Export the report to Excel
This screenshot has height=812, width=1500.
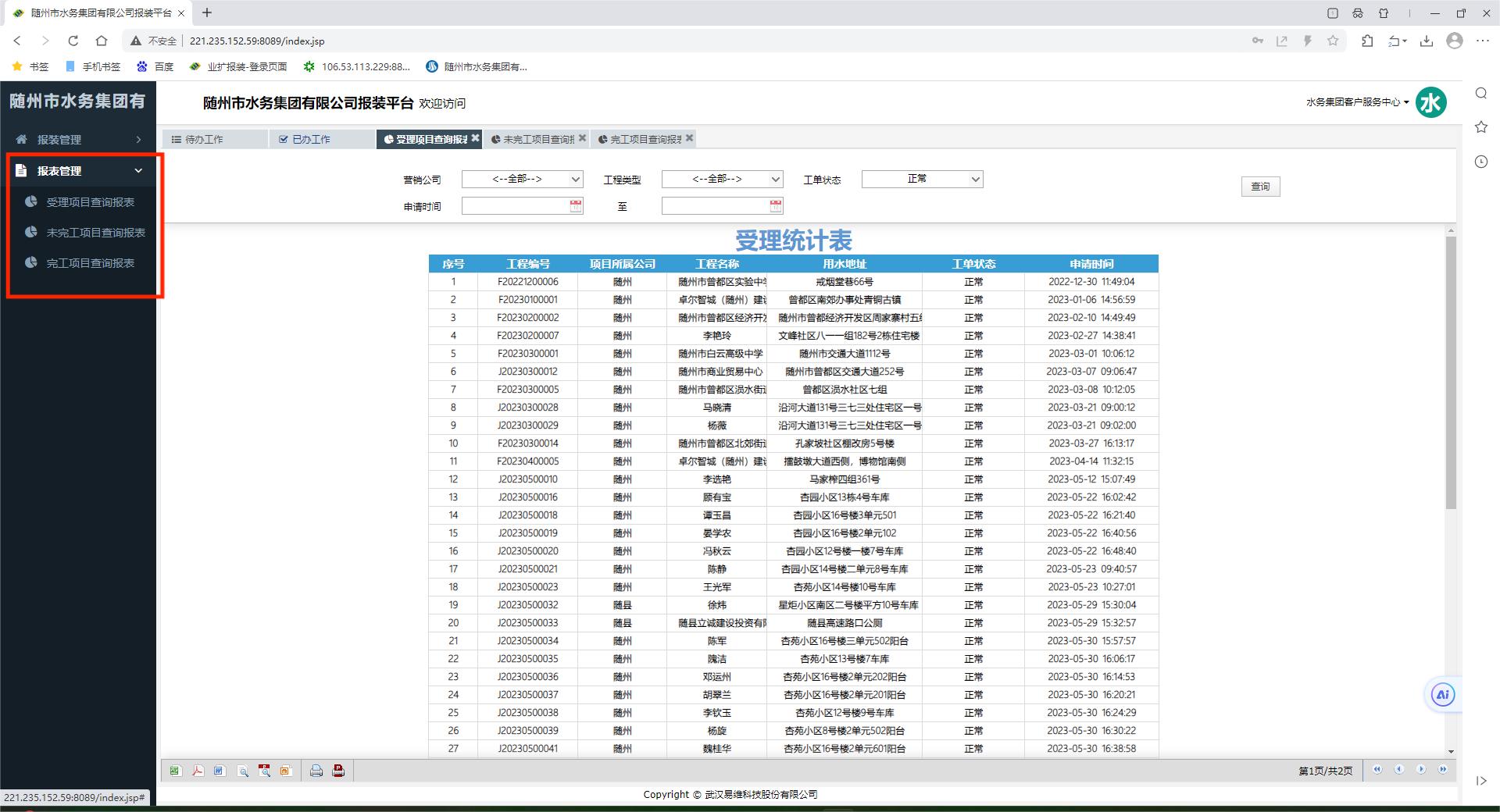click(x=175, y=771)
